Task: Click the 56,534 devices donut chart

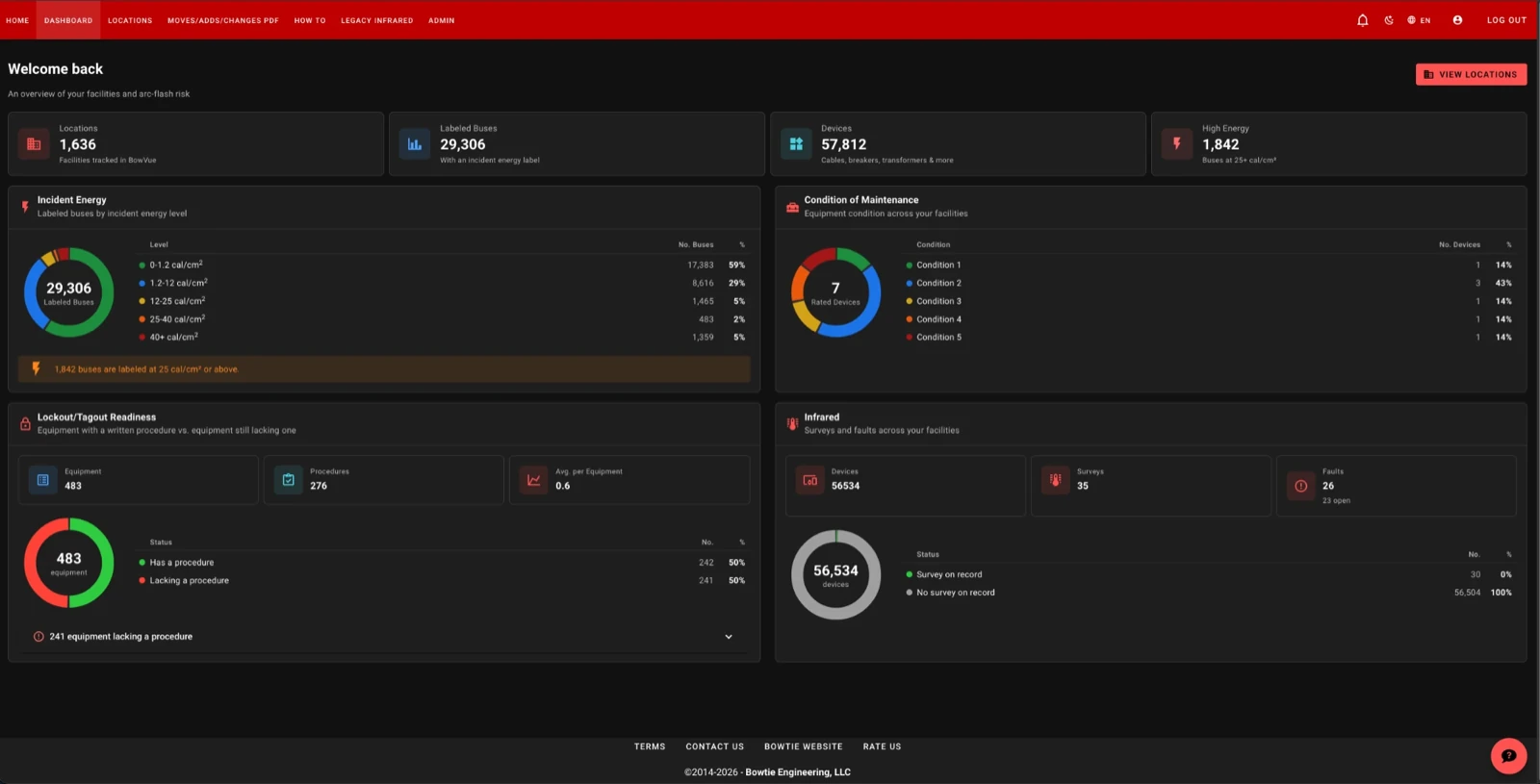Action: (x=836, y=574)
